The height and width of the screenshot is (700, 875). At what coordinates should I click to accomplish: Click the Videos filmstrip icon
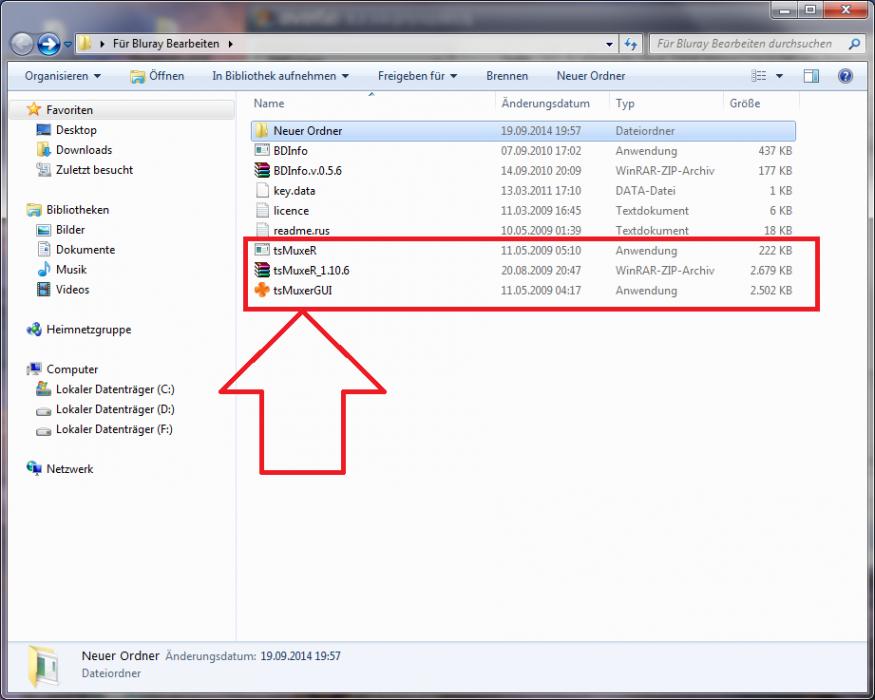coord(44,289)
